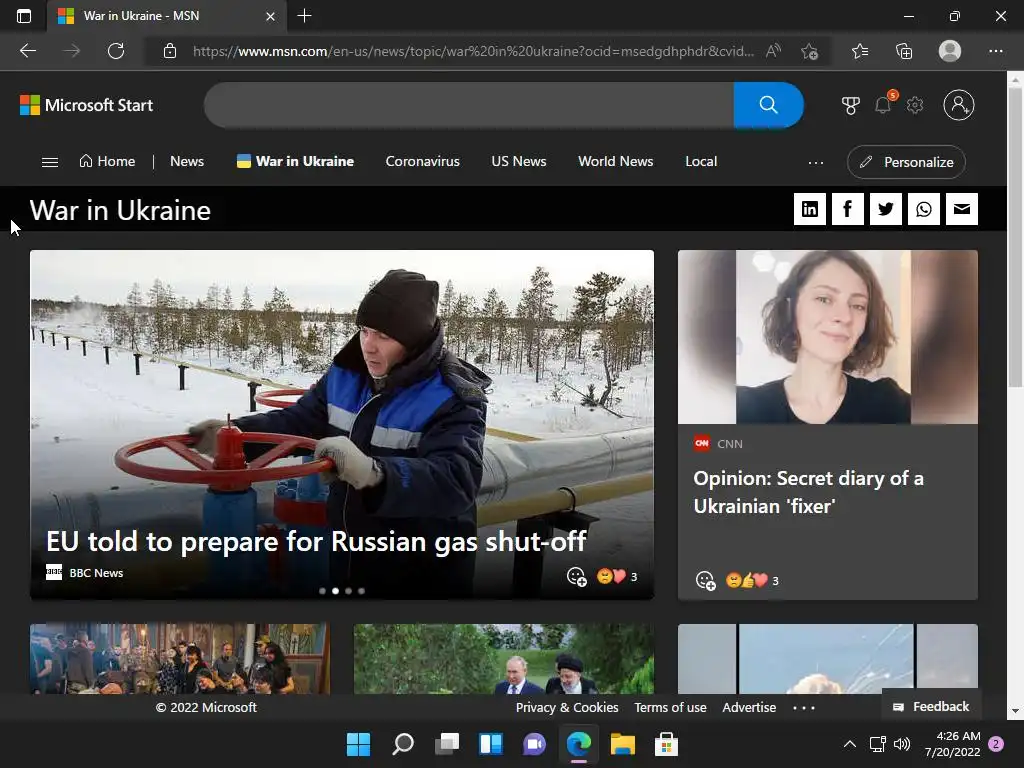Go to Home in MSN navigation
This screenshot has height=768, width=1024.
107,161
